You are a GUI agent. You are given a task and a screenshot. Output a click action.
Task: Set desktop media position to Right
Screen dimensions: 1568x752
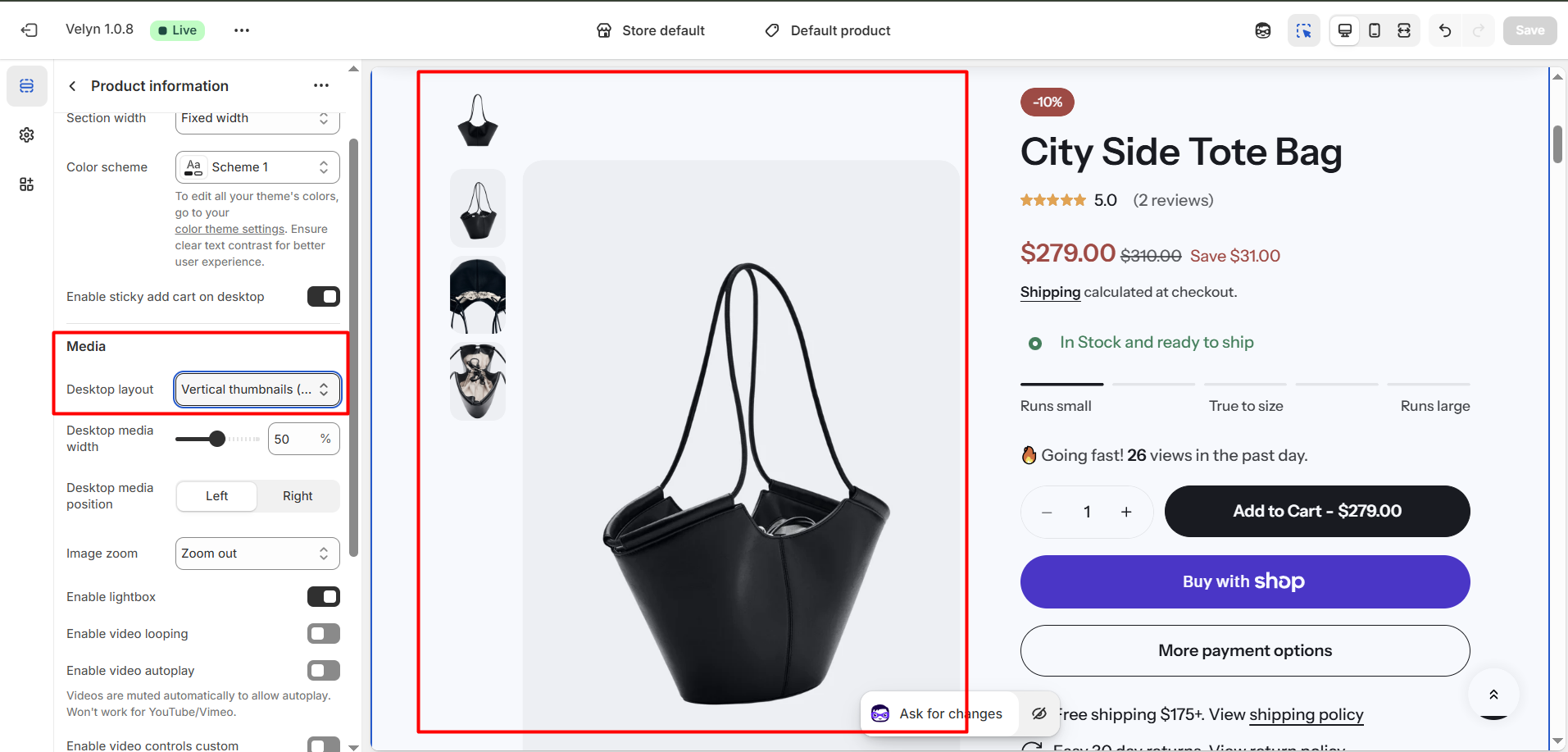298,496
